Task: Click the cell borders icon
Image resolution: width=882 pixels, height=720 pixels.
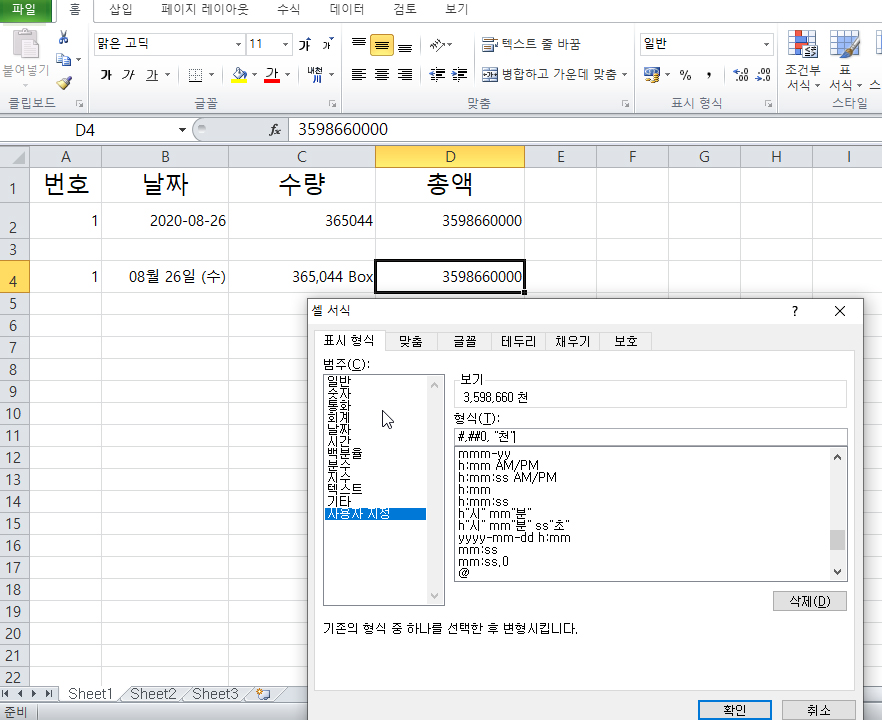Action: point(195,75)
